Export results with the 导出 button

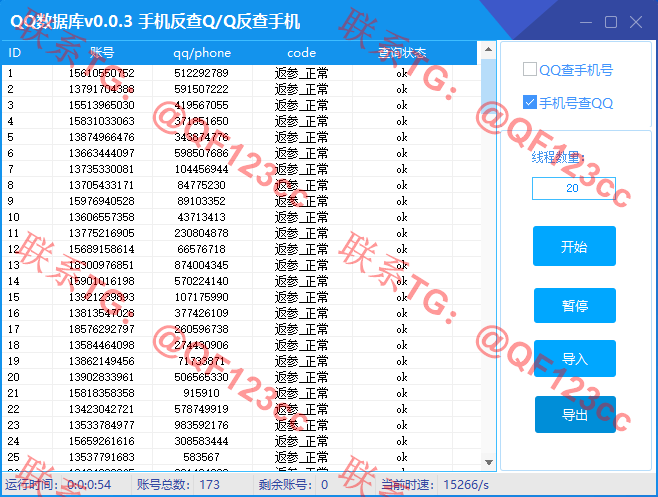[575, 414]
